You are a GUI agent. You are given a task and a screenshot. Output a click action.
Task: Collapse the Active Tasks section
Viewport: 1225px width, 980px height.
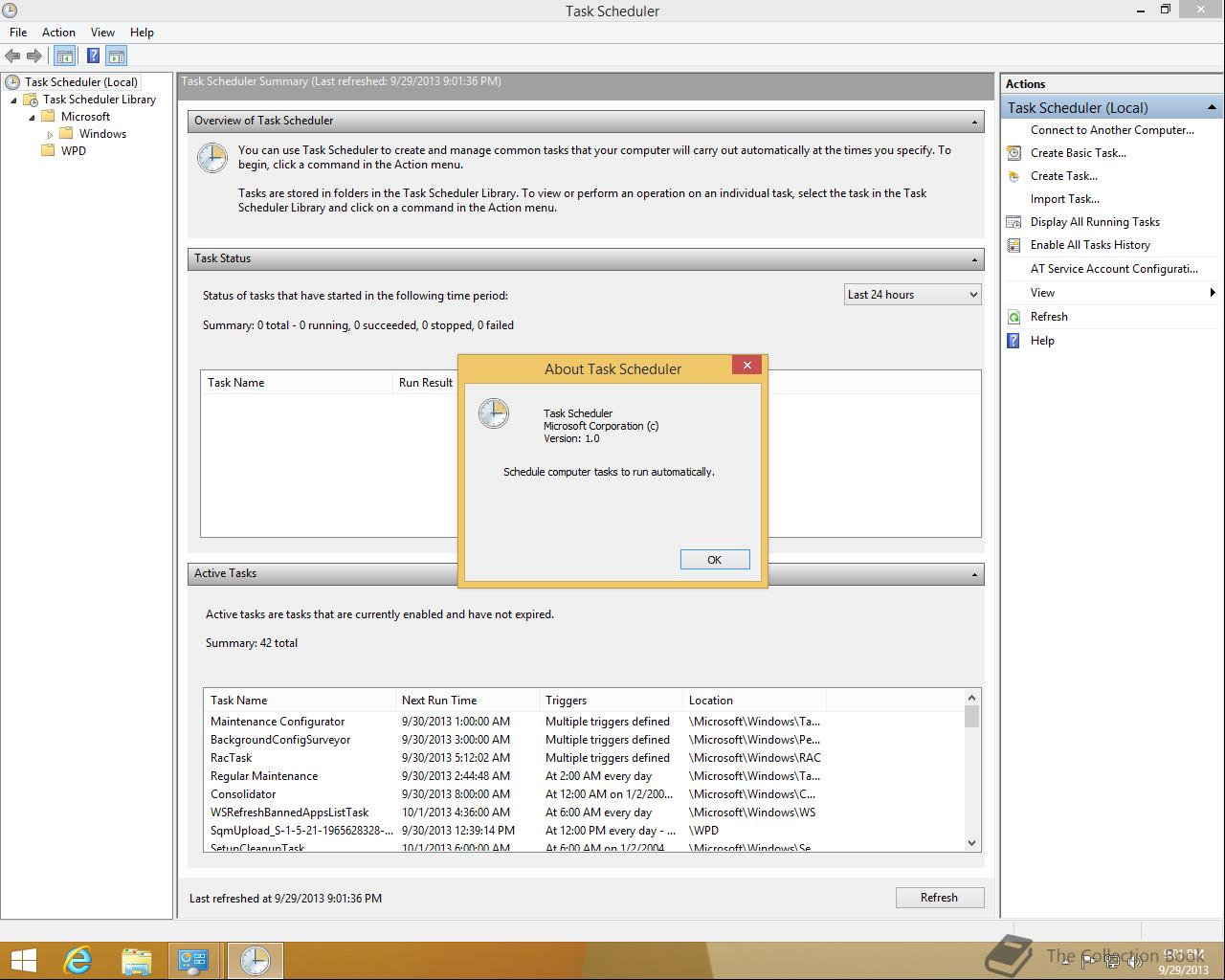coord(974,574)
